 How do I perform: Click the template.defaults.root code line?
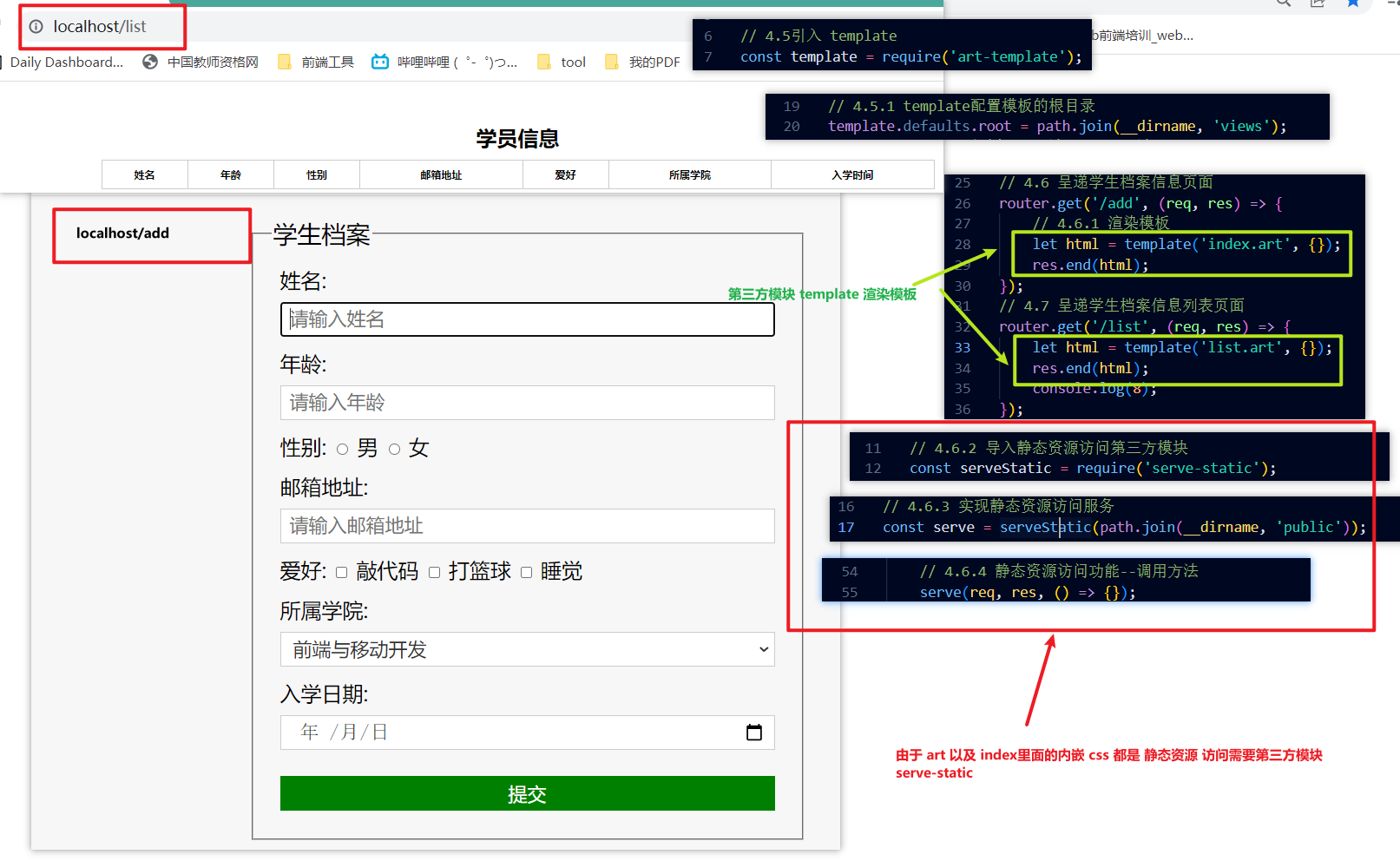coord(1057,126)
